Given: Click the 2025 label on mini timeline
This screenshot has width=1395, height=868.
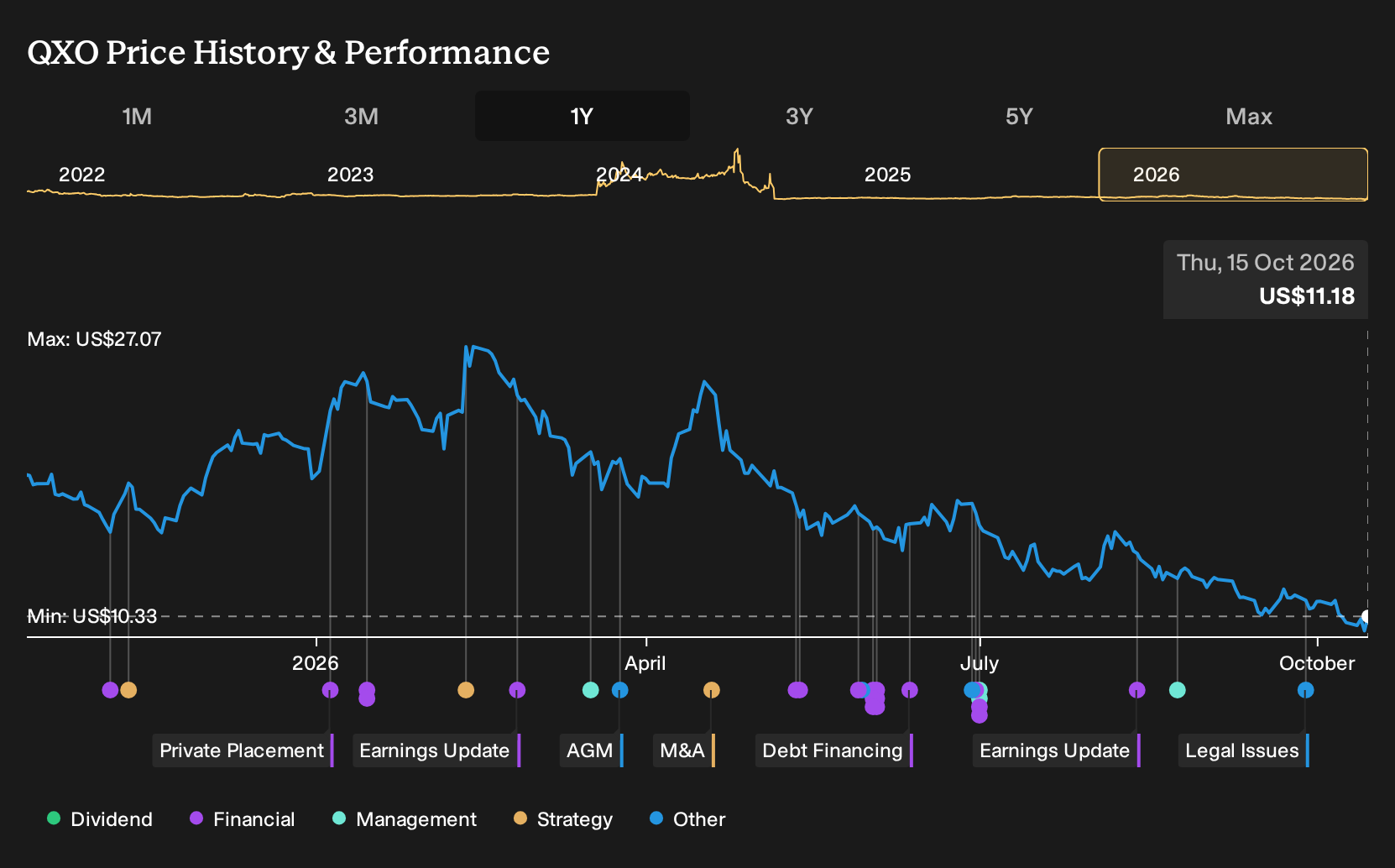Looking at the screenshot, I should click(887, 175).
